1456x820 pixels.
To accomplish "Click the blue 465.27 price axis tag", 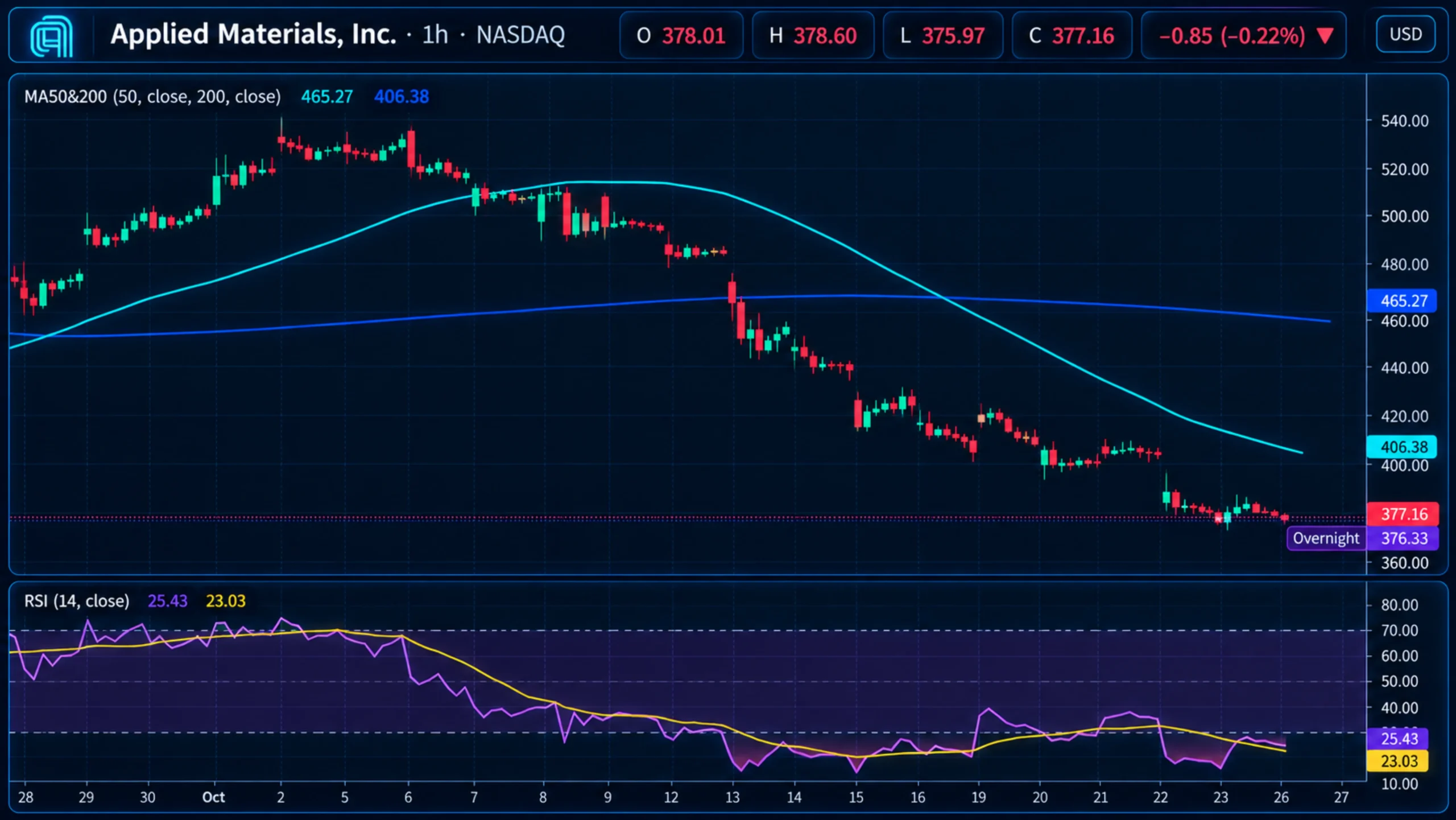I will coord(1401,300).
